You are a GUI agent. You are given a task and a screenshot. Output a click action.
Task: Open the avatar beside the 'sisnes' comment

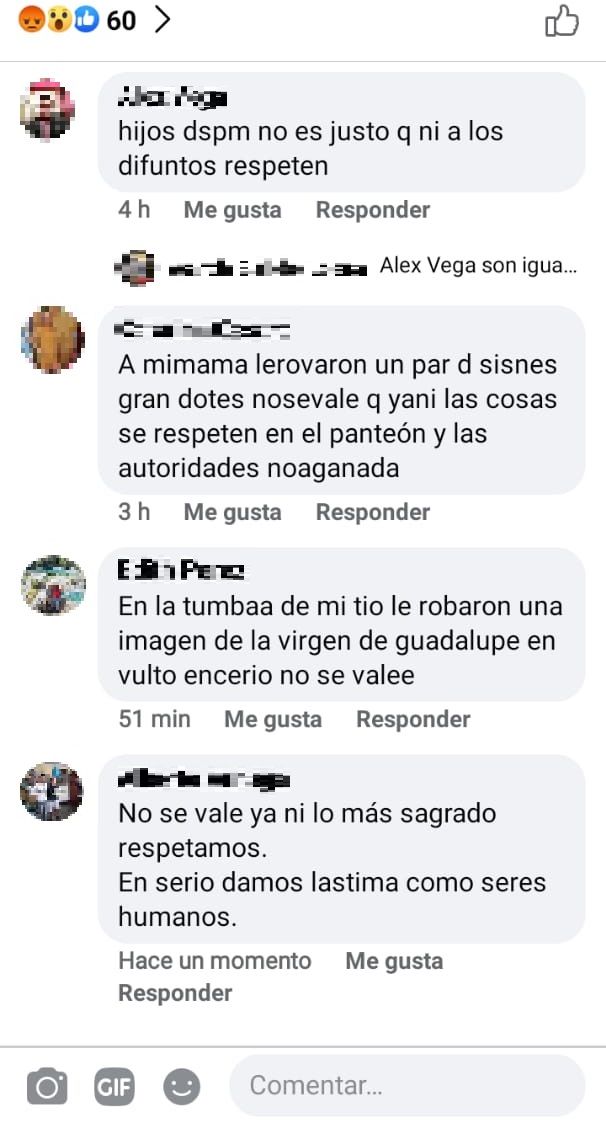[53, 340]
